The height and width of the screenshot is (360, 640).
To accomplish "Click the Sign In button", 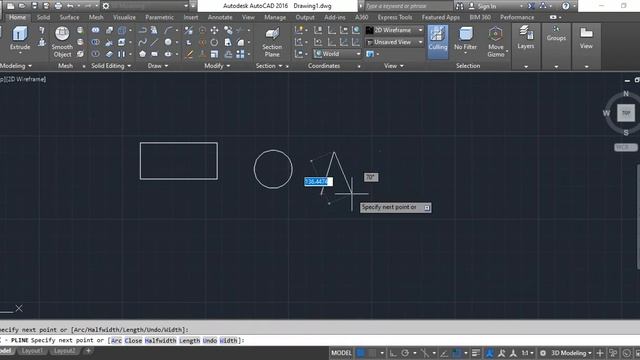I will 482,6.
